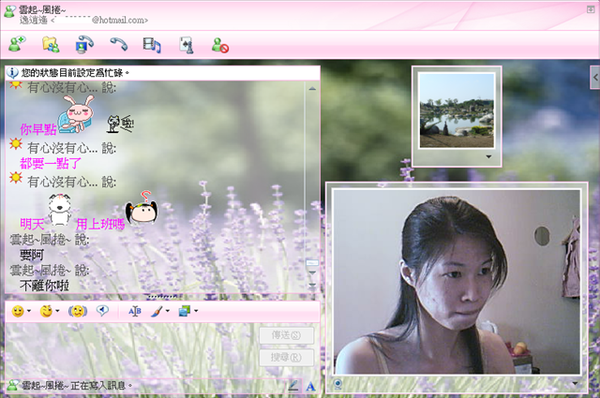Open the share files folder icon

pyautogui.click(x=51, y=44)
